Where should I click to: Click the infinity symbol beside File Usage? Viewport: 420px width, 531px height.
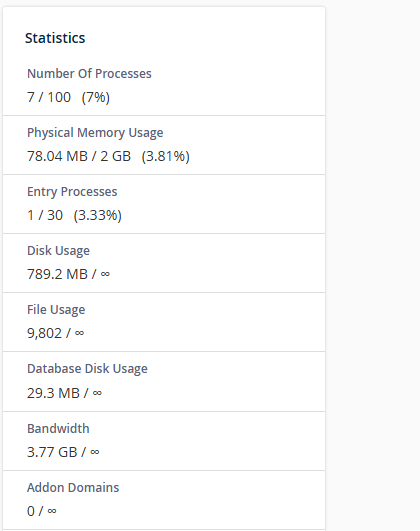(x=79, y=333)
